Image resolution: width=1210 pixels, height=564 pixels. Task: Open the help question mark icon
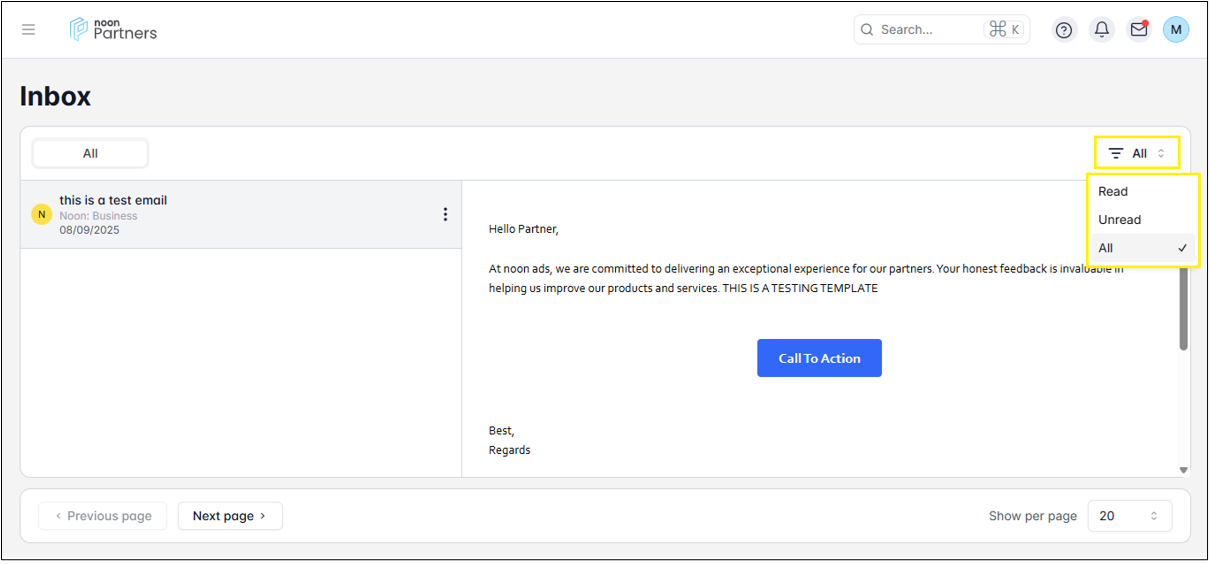pos(1064,30)
